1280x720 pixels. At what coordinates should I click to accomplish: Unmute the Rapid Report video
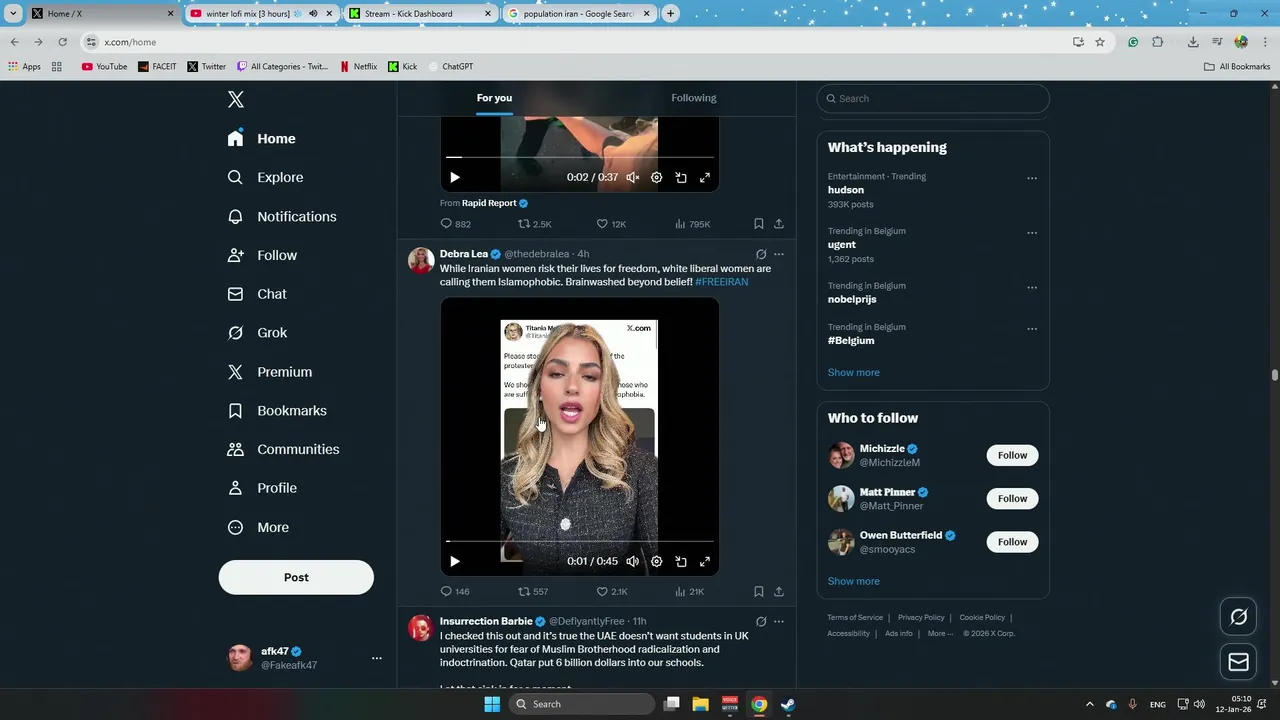[632, 177]
